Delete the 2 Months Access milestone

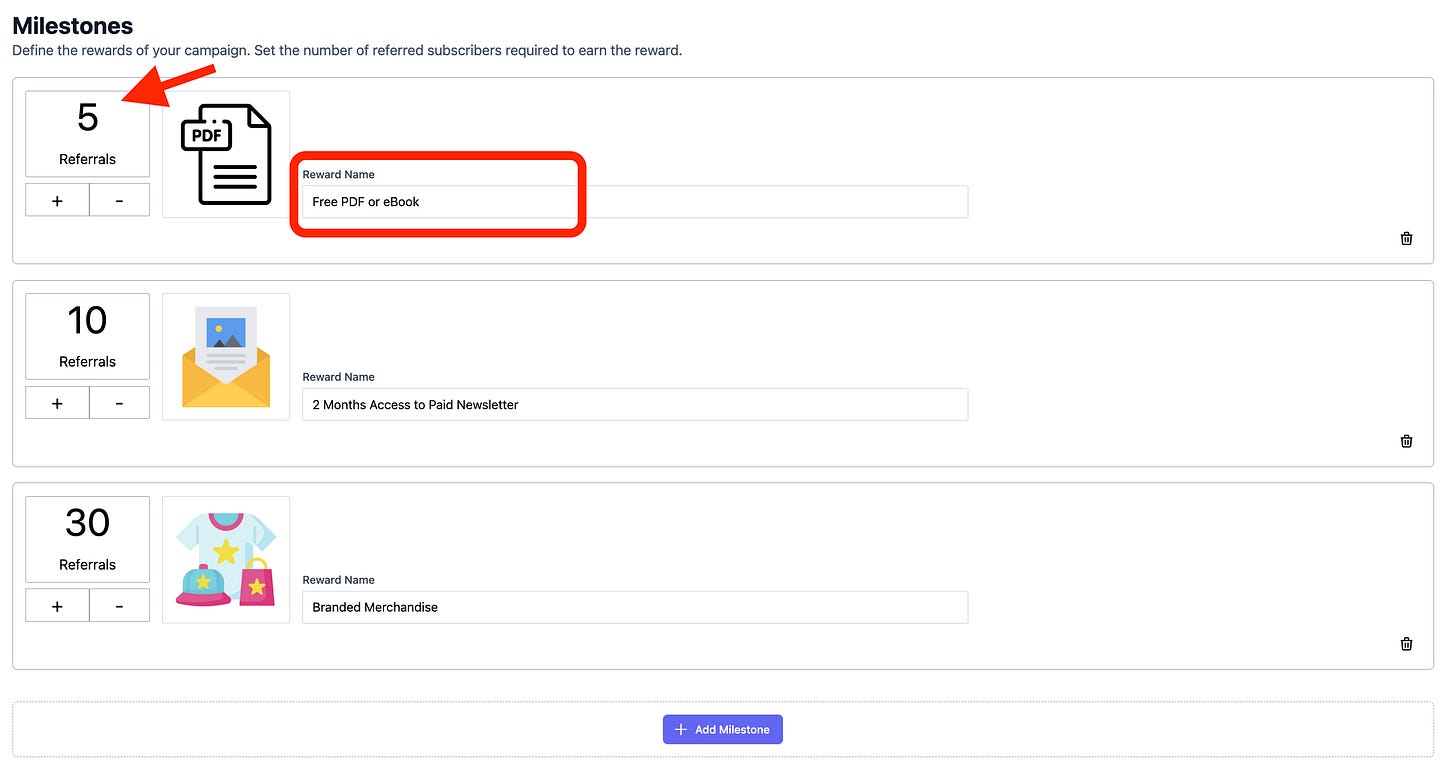[x=1406, y=441]
